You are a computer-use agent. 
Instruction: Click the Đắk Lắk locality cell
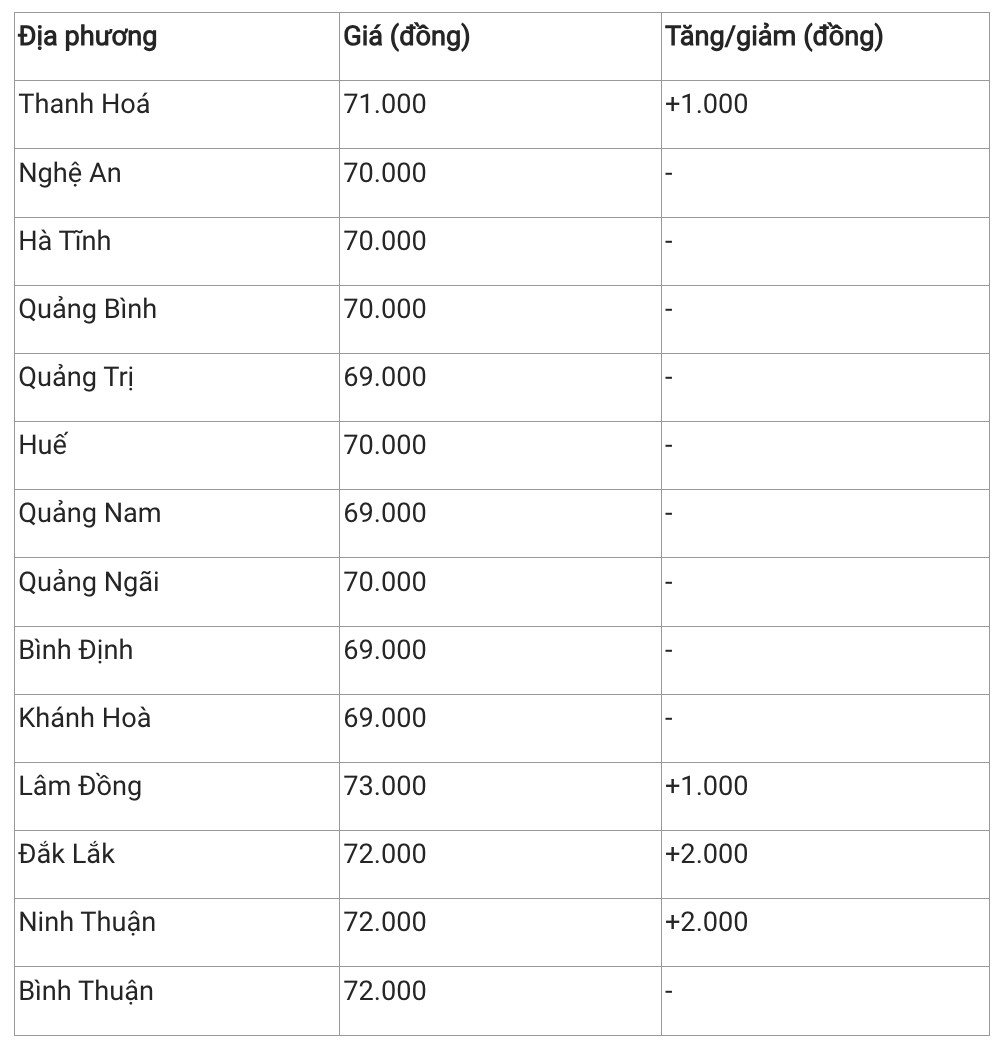click(67, 854)
